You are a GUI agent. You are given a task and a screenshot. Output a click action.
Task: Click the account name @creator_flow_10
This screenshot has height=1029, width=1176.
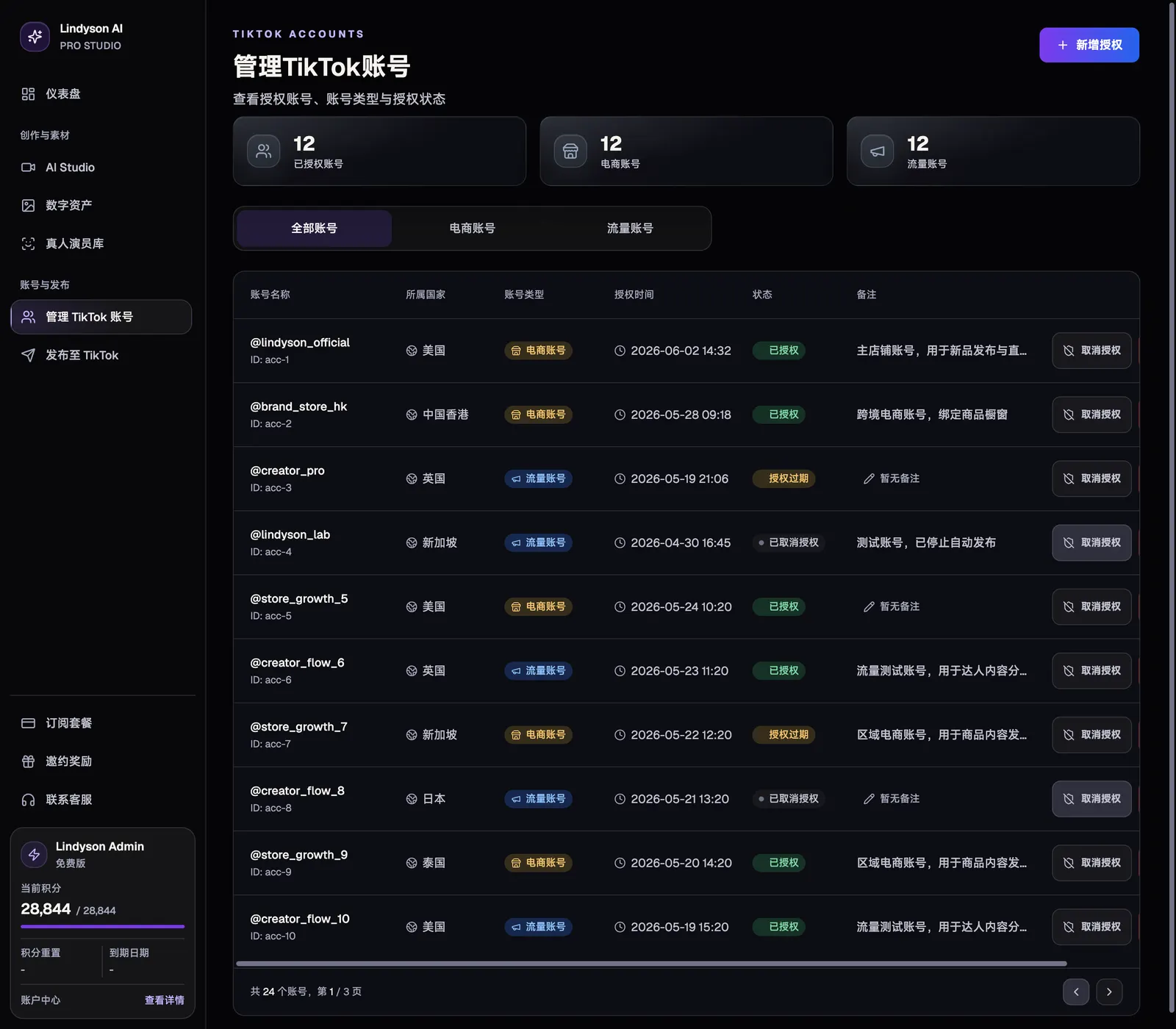[x=300, y=919]
